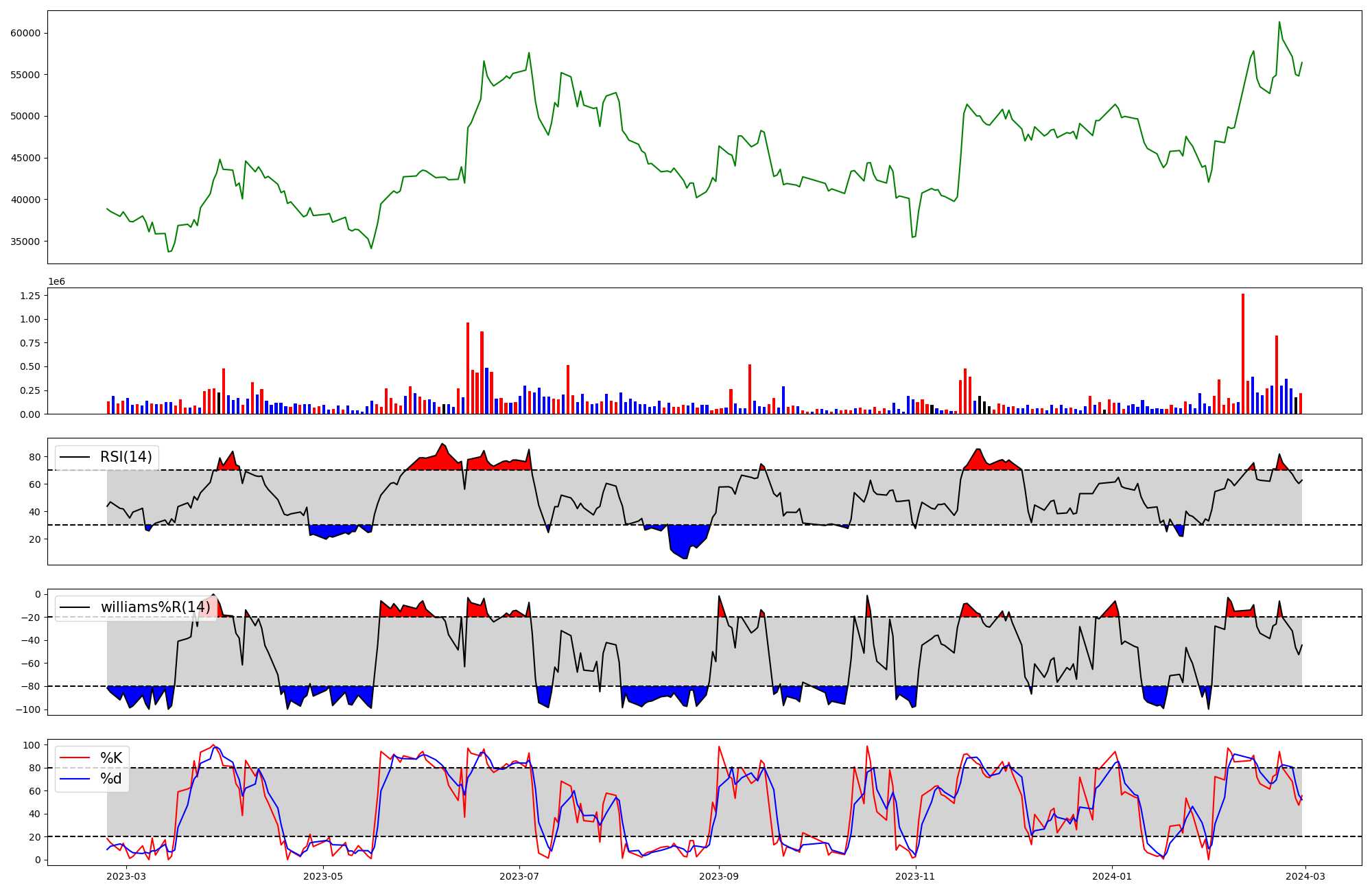Viewport: 1372px width, 892px height.
Task: Click the tallest red volume bar
Action: 1243,353
